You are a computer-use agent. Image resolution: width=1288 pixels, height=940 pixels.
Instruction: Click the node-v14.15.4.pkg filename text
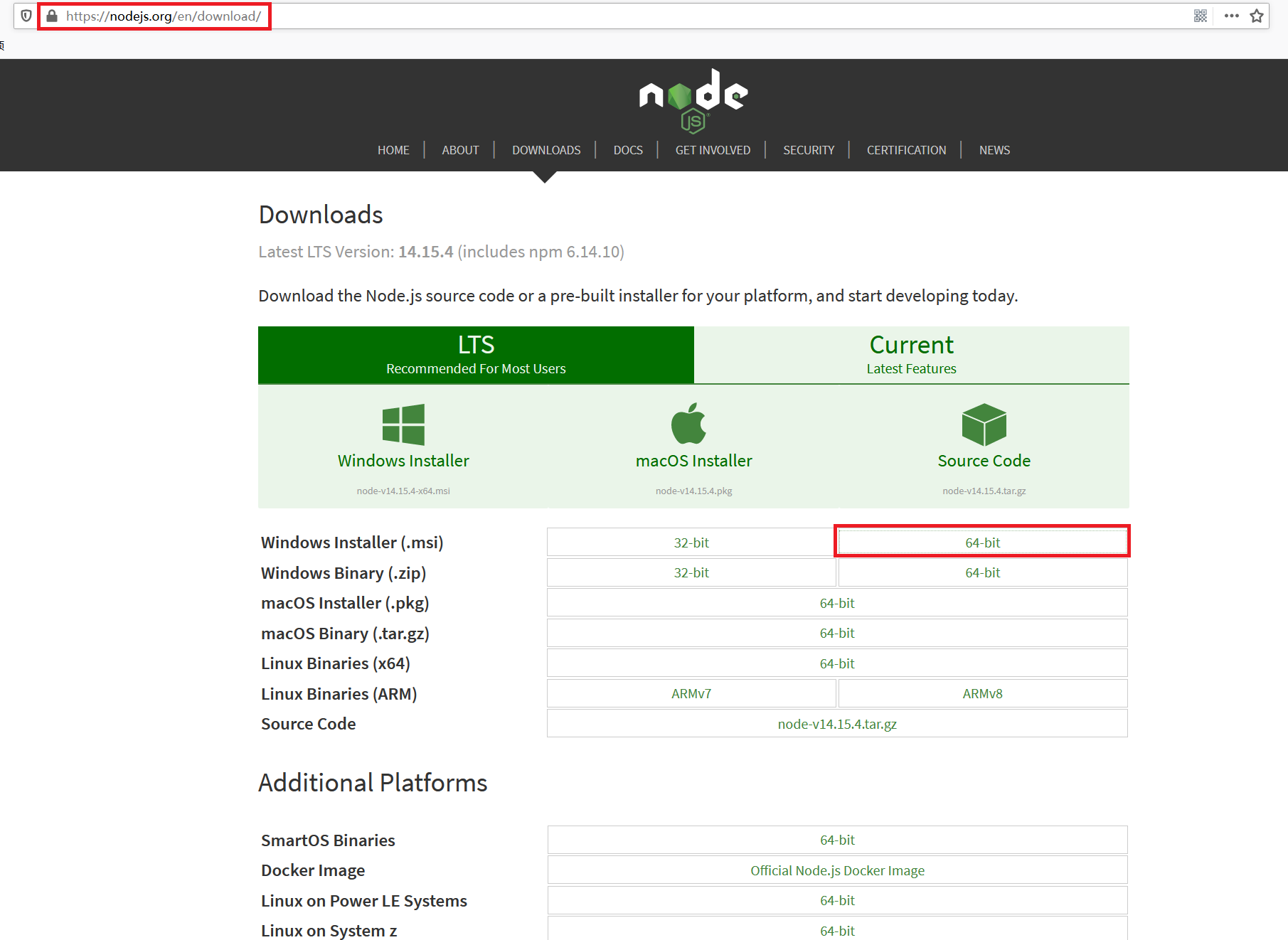point(693,491)
